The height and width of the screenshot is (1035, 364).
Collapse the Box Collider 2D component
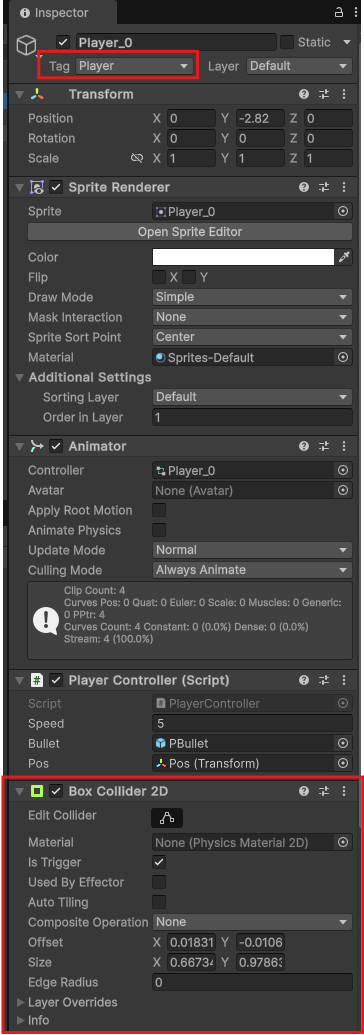[18, 791]
